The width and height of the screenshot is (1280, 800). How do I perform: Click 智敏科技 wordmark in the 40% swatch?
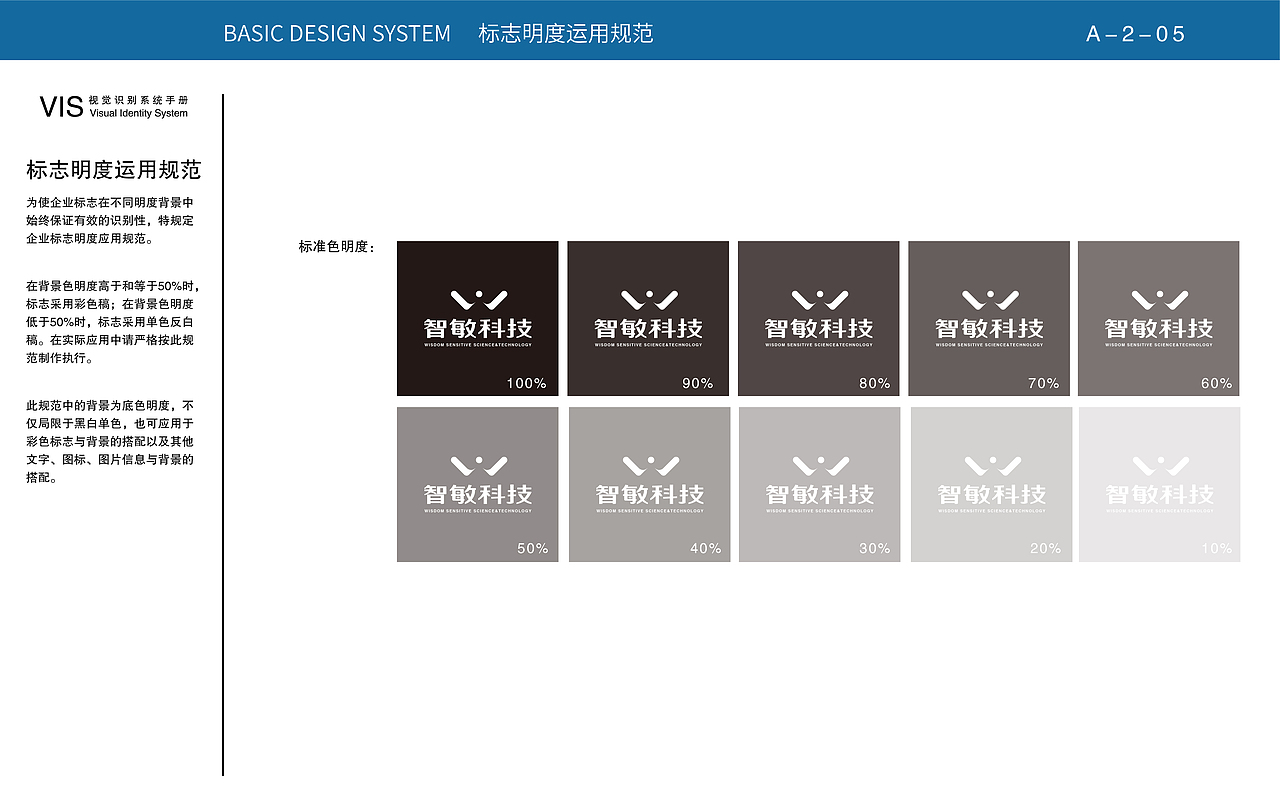pos(650,494)
